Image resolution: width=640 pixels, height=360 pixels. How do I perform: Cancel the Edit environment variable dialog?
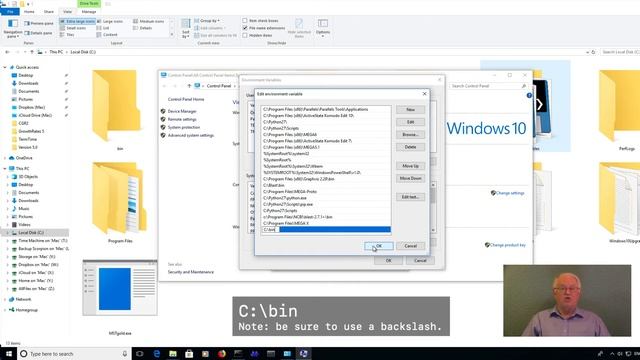point(410,246)
